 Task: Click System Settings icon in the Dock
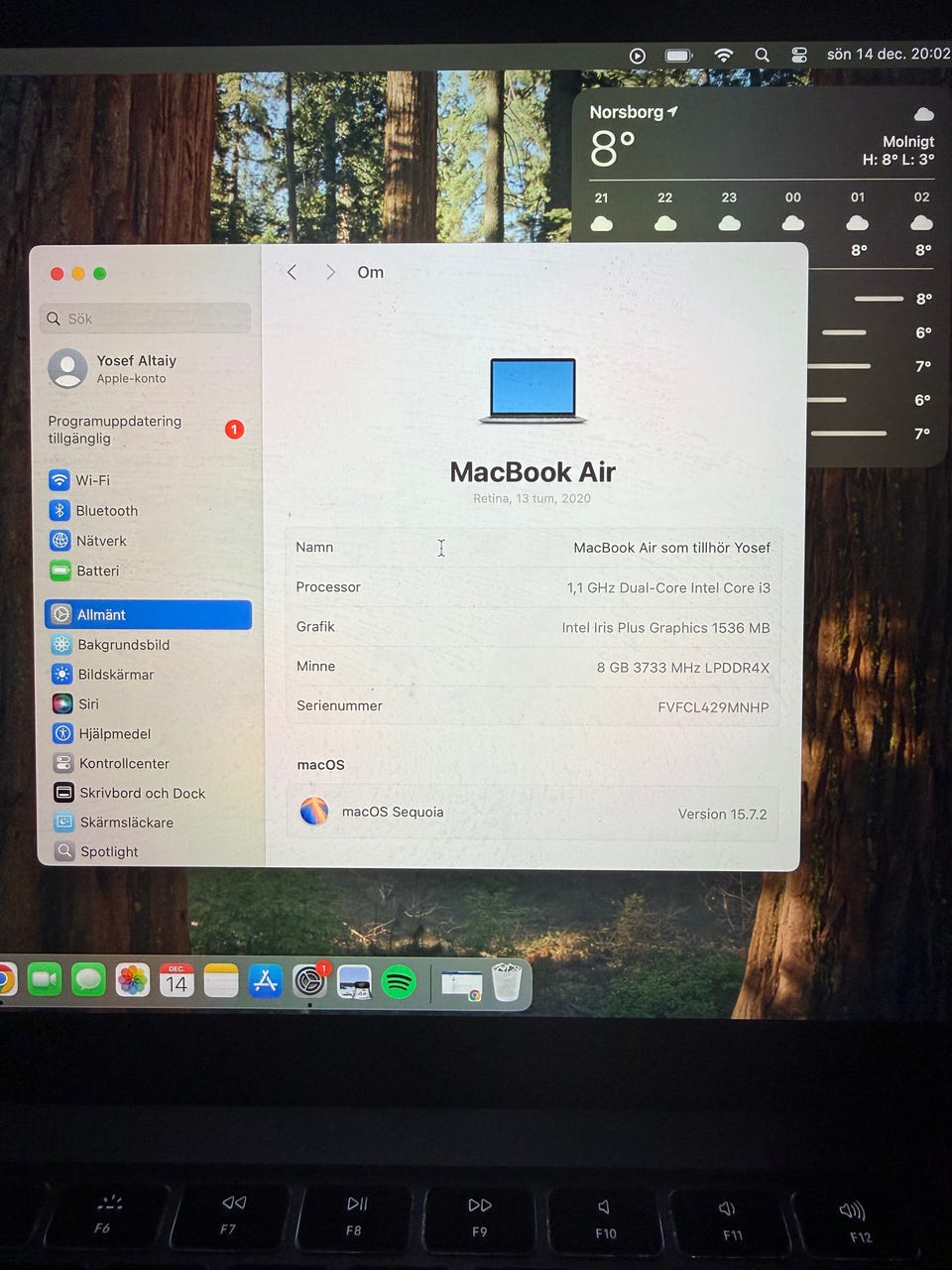309,980
